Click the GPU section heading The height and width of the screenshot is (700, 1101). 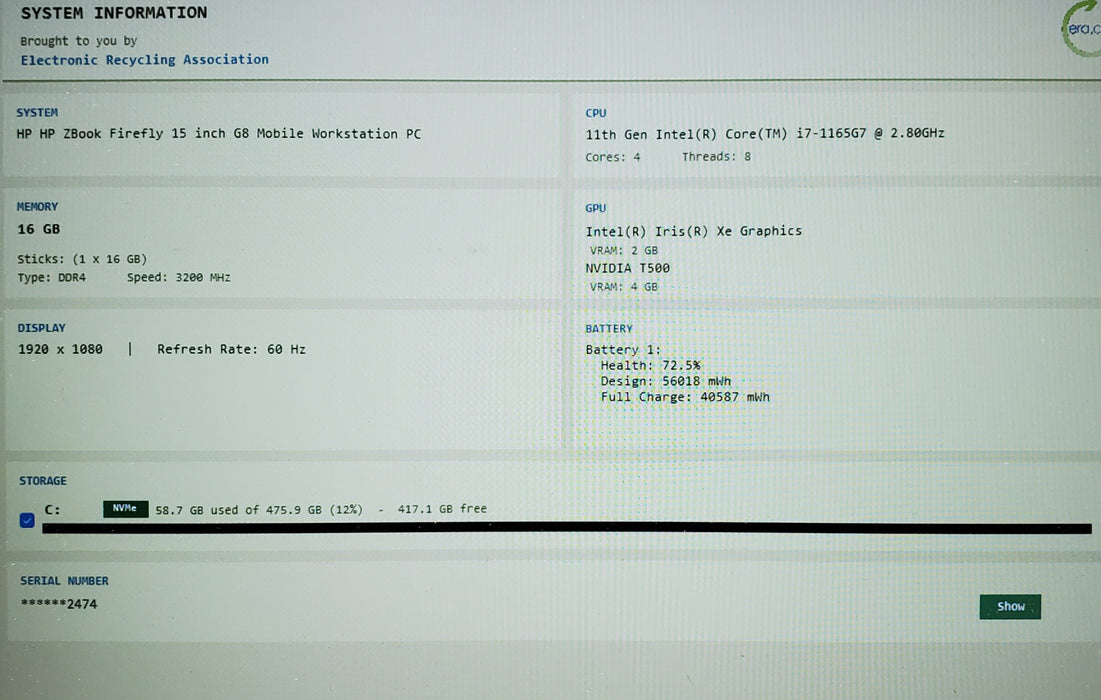(595, 209)
